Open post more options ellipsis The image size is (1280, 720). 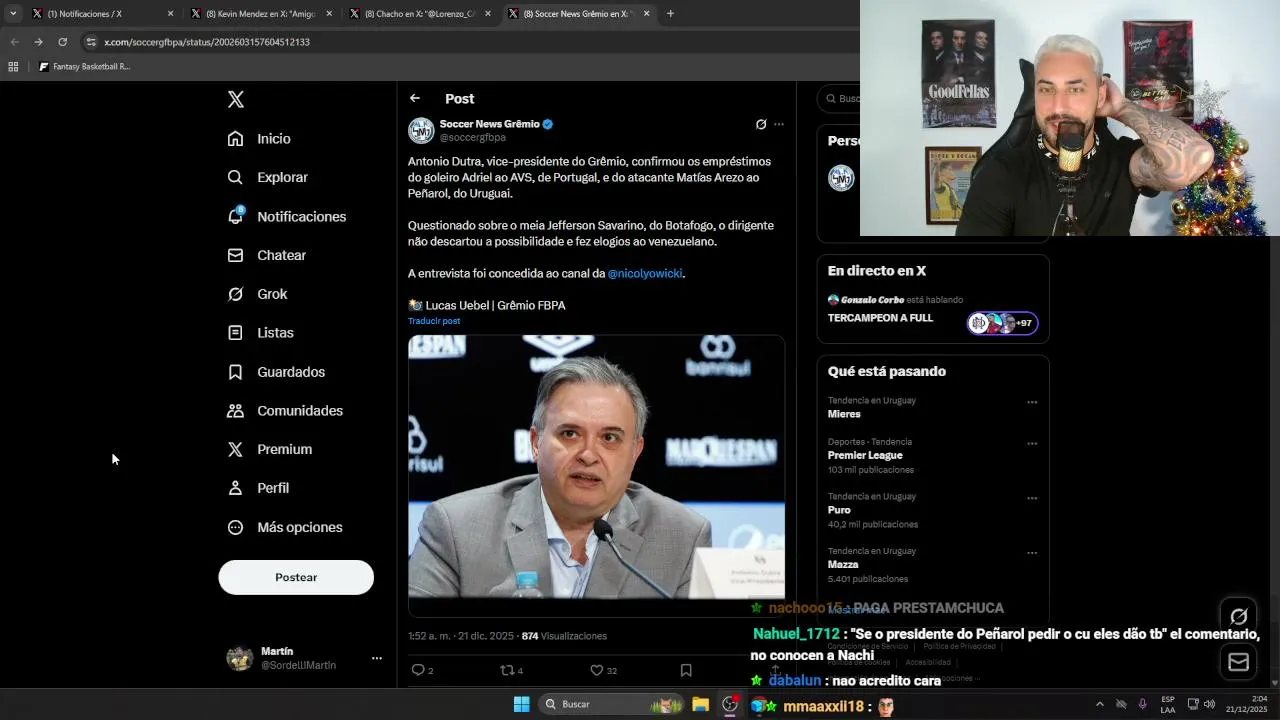pyautogui.click(x=779, y=124)
